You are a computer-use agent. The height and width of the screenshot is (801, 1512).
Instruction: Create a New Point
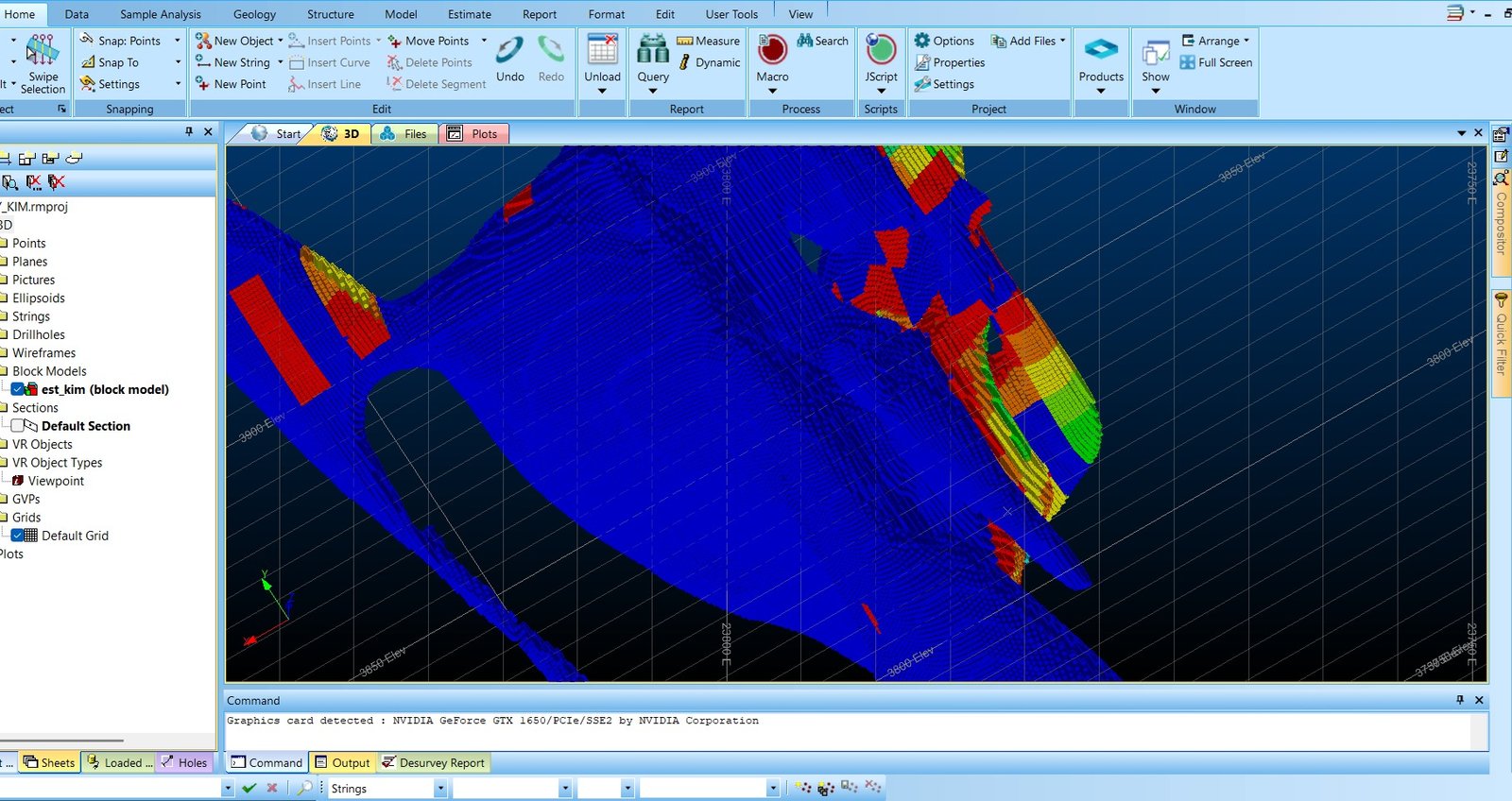pos(232,84)
